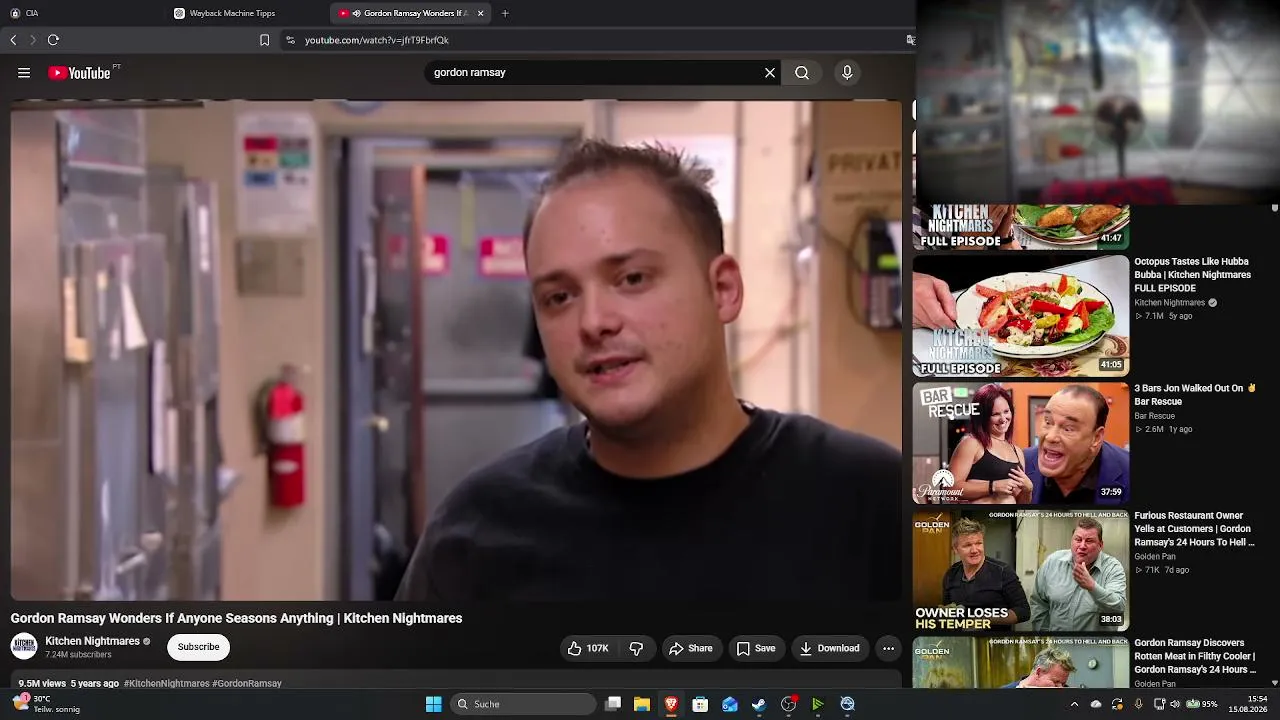Viewport: 1280px width, 720px height.
Task: Check the 95% battery status
Action: (1201, 704)
